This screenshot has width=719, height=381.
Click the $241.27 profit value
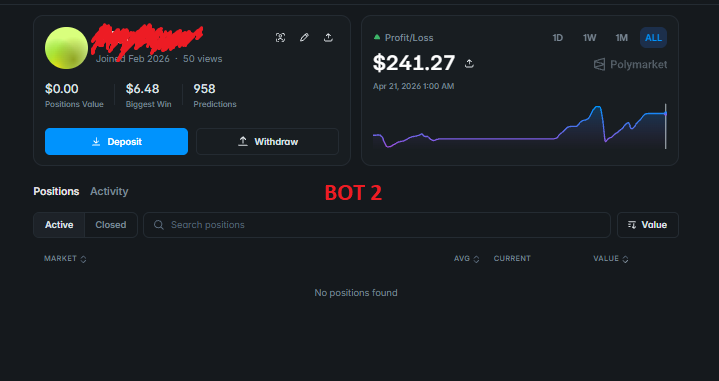click(414, 63)
